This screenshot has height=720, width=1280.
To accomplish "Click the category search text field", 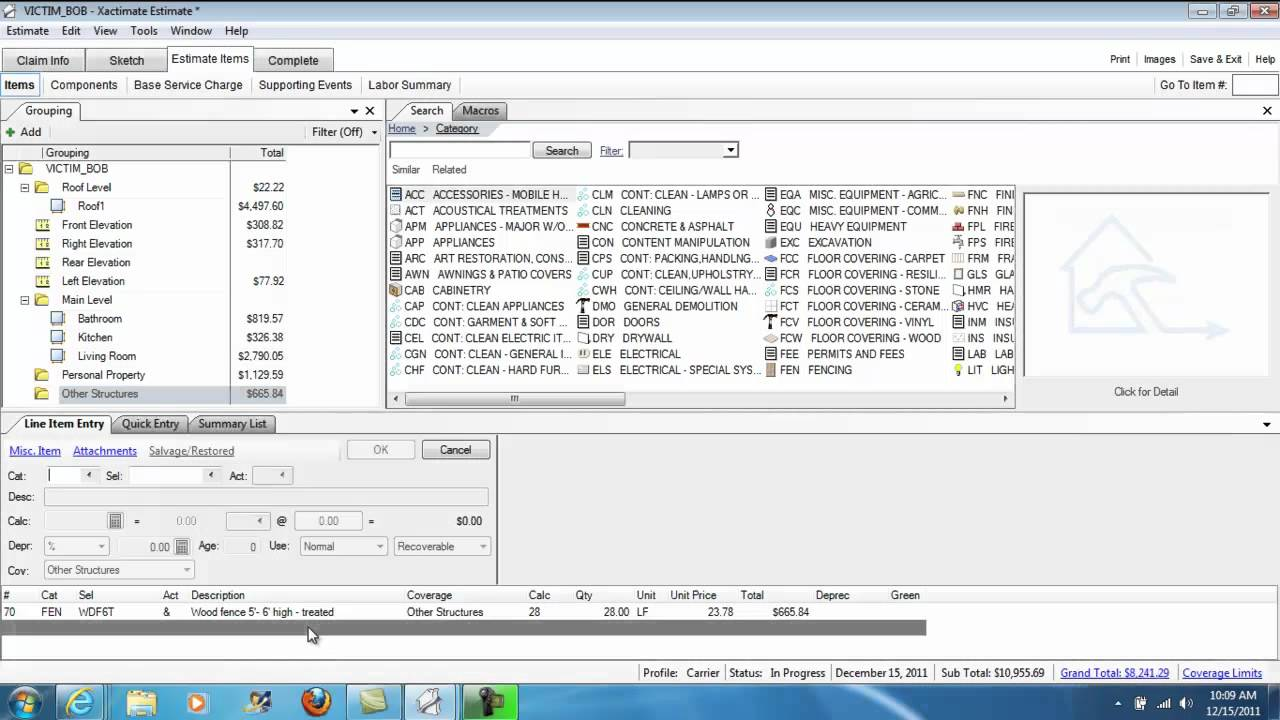I will [459, 150].
